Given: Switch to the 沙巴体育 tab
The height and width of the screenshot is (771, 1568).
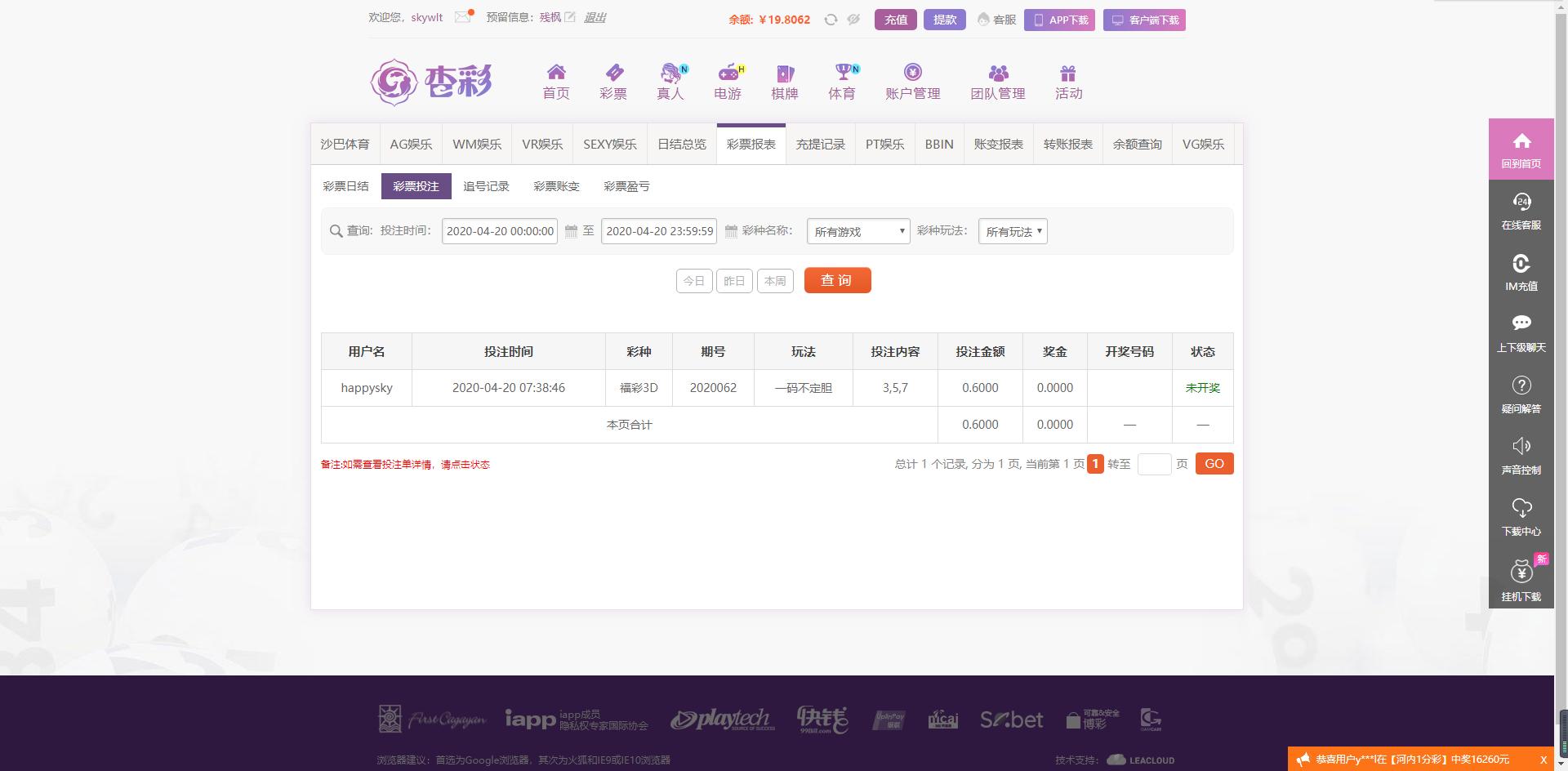Looking at the screenshot, I should (x=345, y=144).
